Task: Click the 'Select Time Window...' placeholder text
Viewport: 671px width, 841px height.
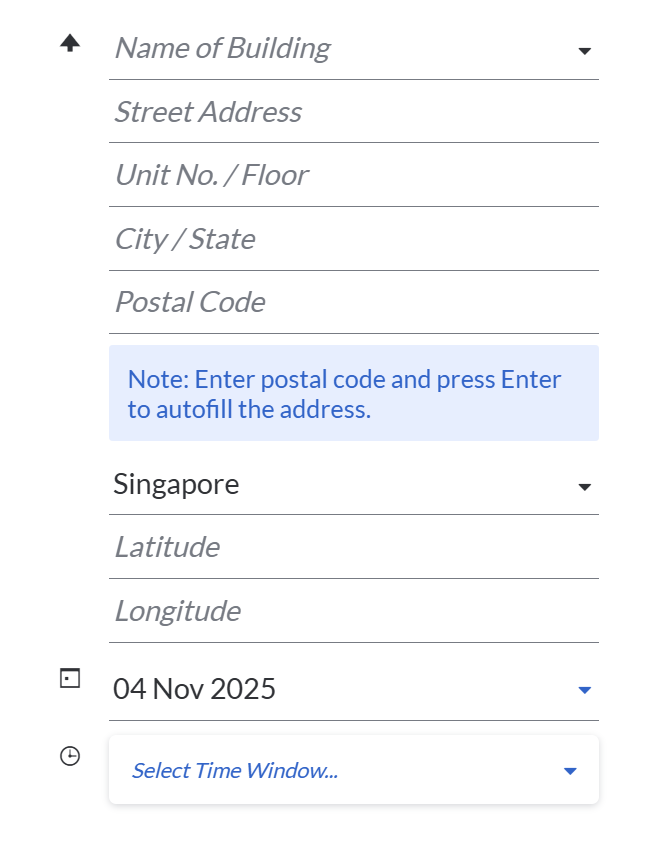Action: point(235,771)
